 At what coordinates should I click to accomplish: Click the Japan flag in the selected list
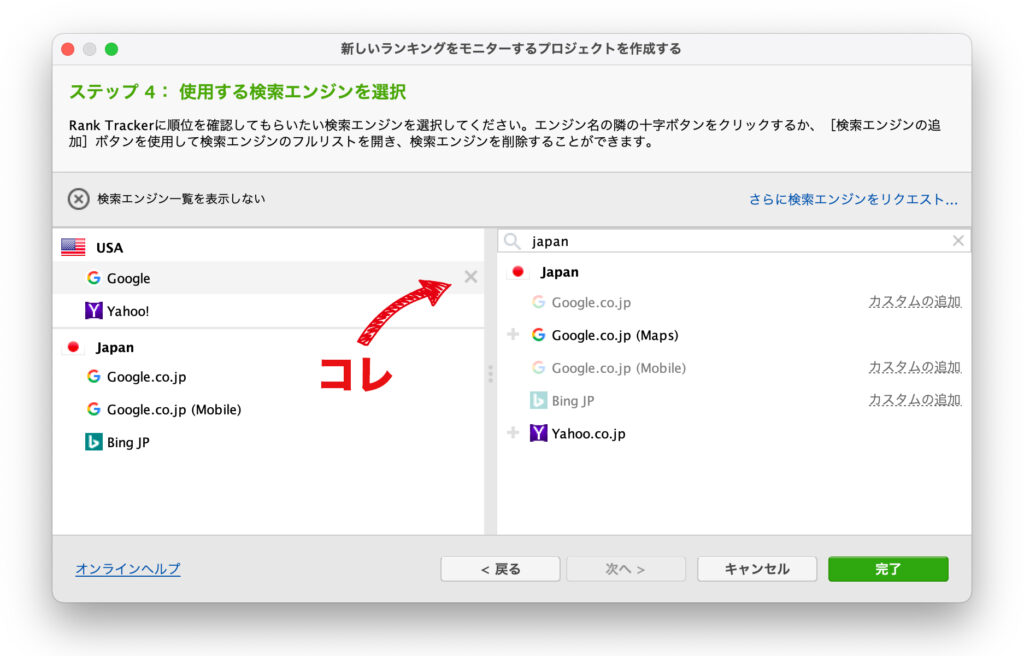(73, 346)
